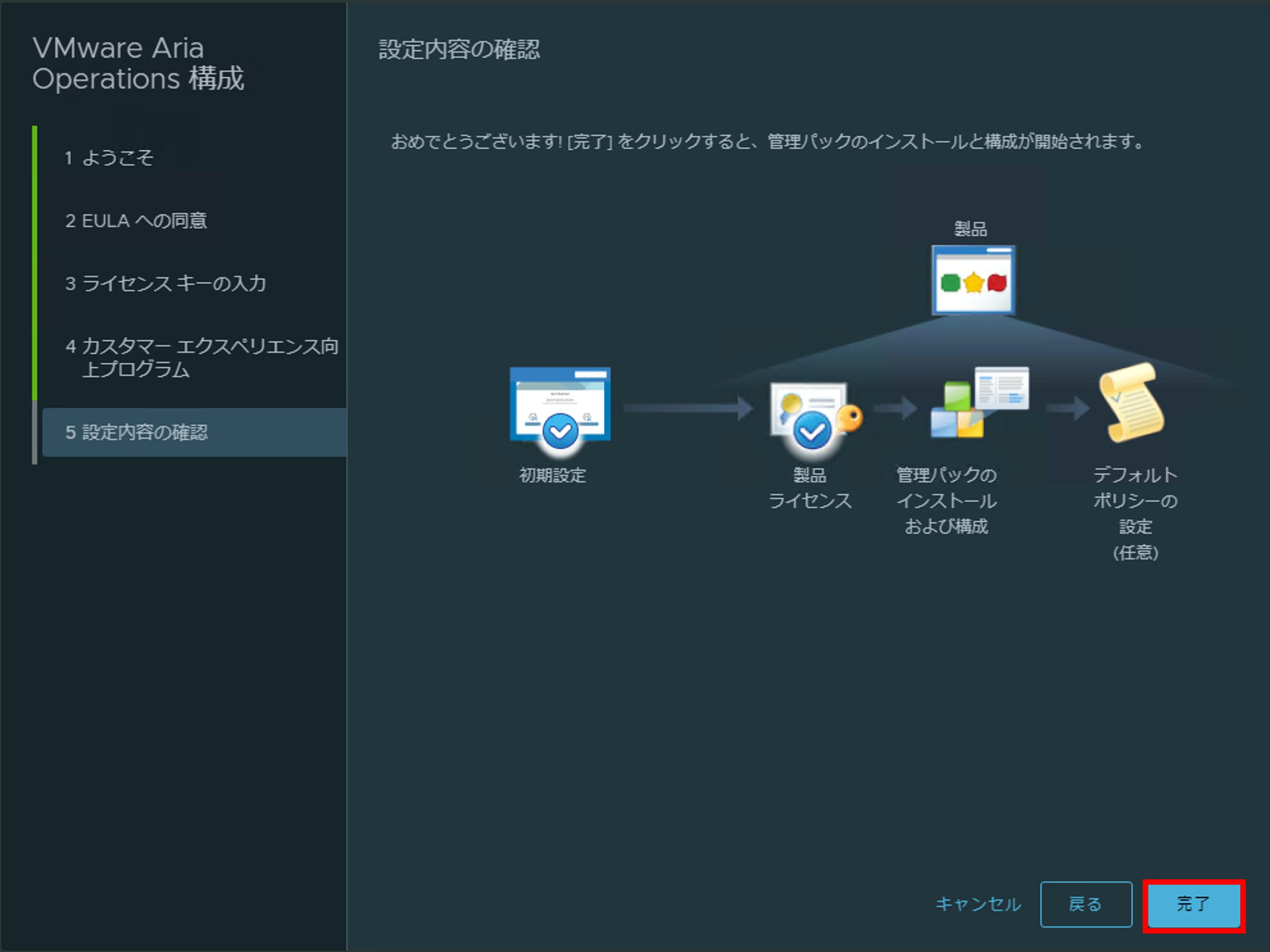Click the デフォルトポリシーの設定 (任意) label
Image resolution: width=1270 pixels, height=952 pixels.
tap(1136, 514)
